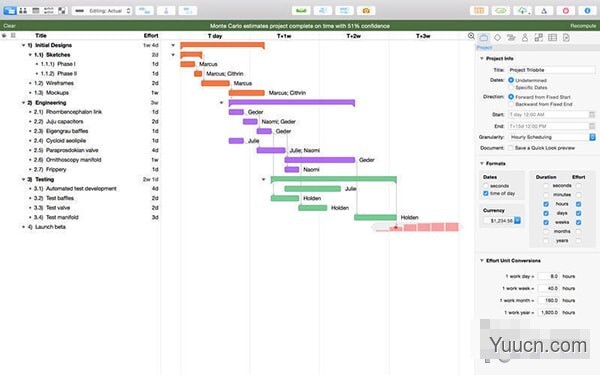Click the Clear button in green banner
Screen dimensions: 600x375
pos(9,26)
